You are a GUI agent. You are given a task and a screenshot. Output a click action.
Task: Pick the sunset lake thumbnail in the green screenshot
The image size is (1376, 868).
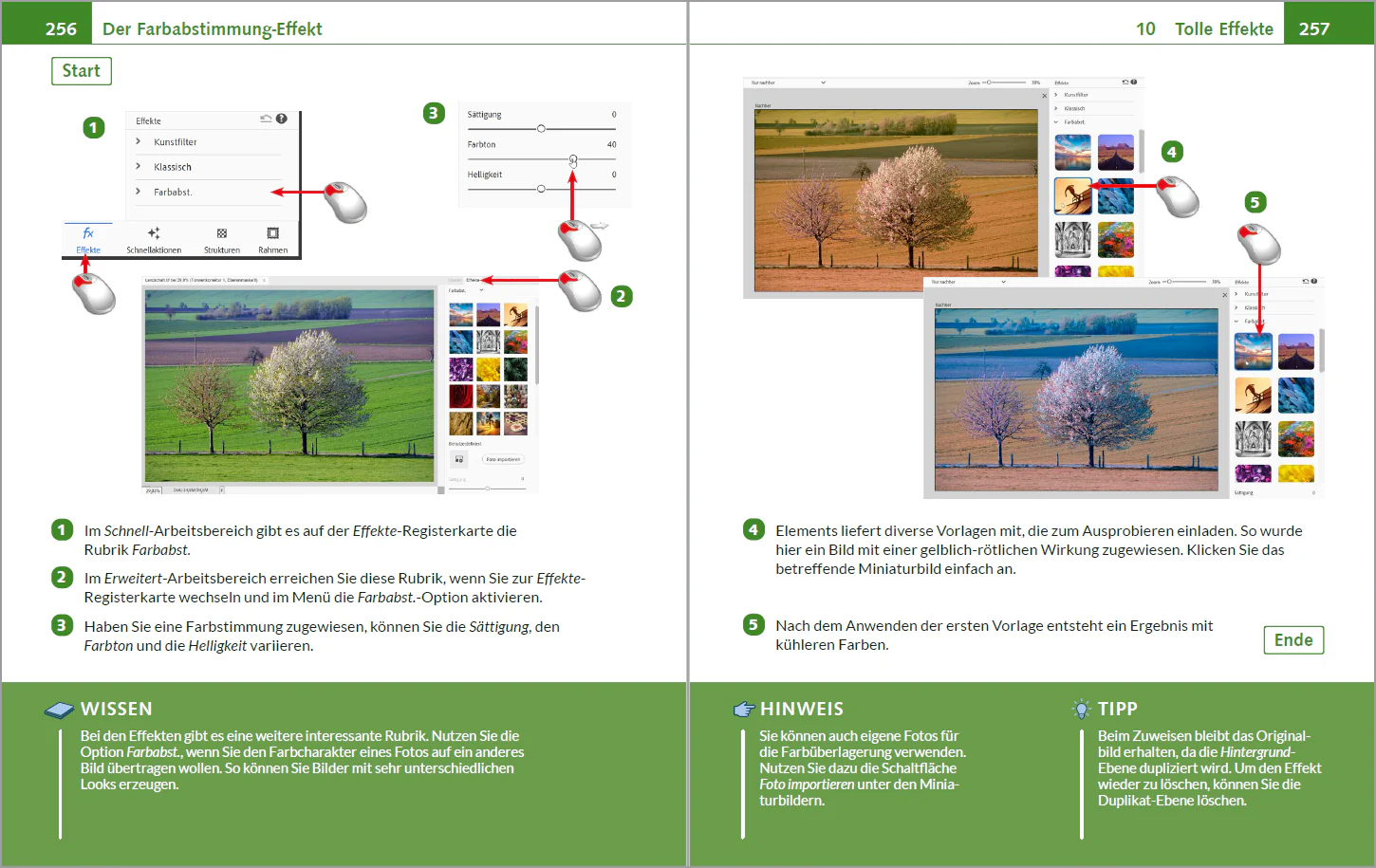460,314
